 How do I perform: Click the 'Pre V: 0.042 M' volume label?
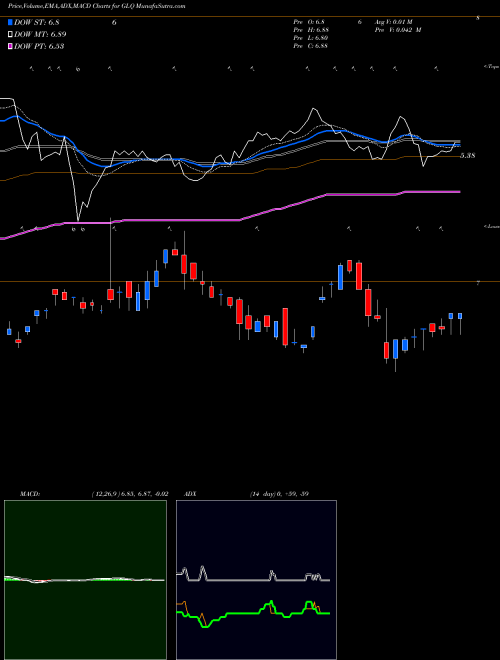point(398,30)
